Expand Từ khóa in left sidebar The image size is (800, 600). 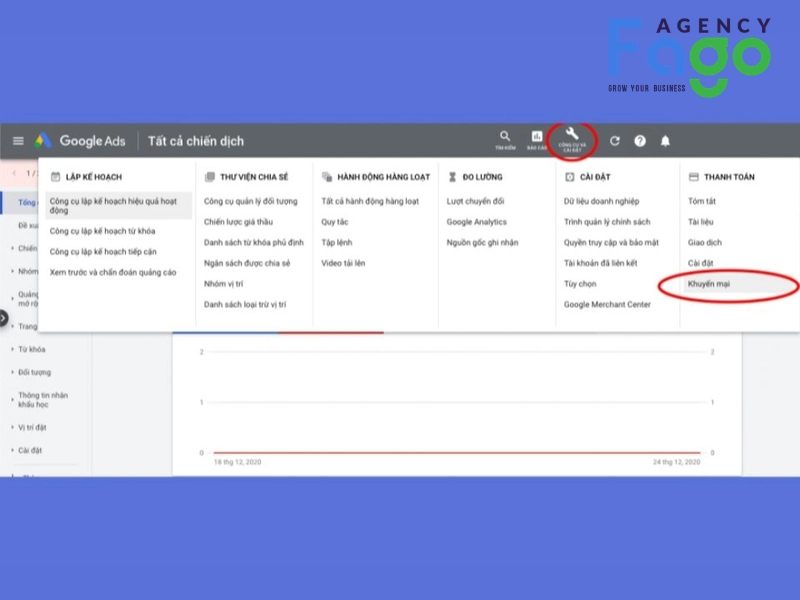[31, 349]
